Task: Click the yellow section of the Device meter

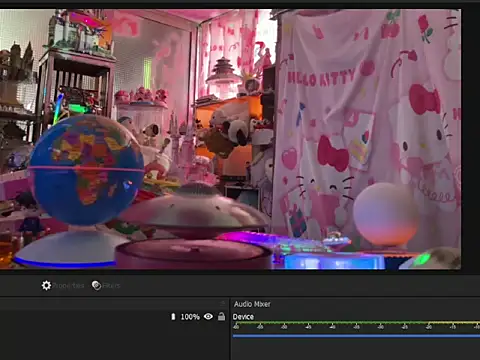Action: coord(454,323)
